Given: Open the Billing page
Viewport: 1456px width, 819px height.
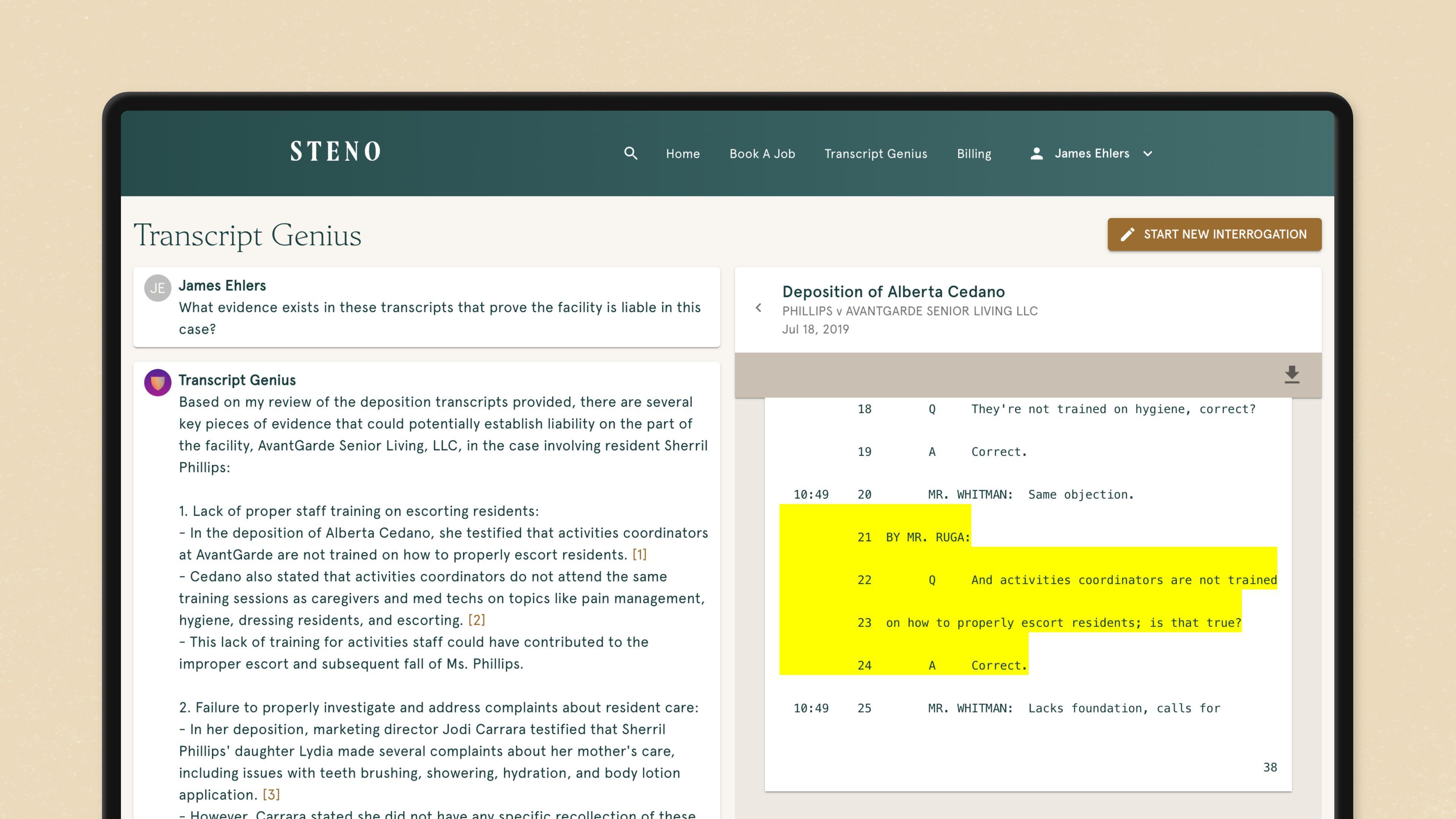Looking at the screenshot, I should tap(973, 153).
